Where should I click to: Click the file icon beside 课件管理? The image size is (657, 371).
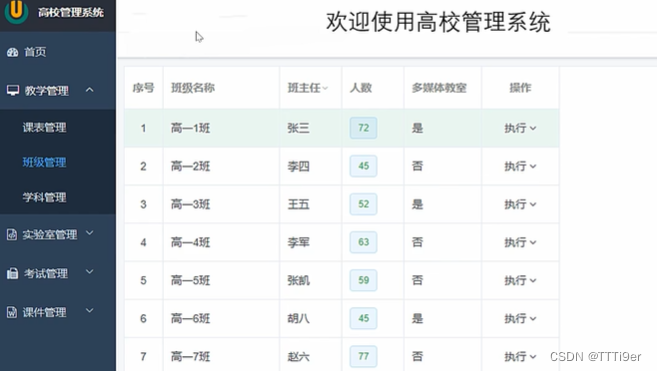click(12, 312)
